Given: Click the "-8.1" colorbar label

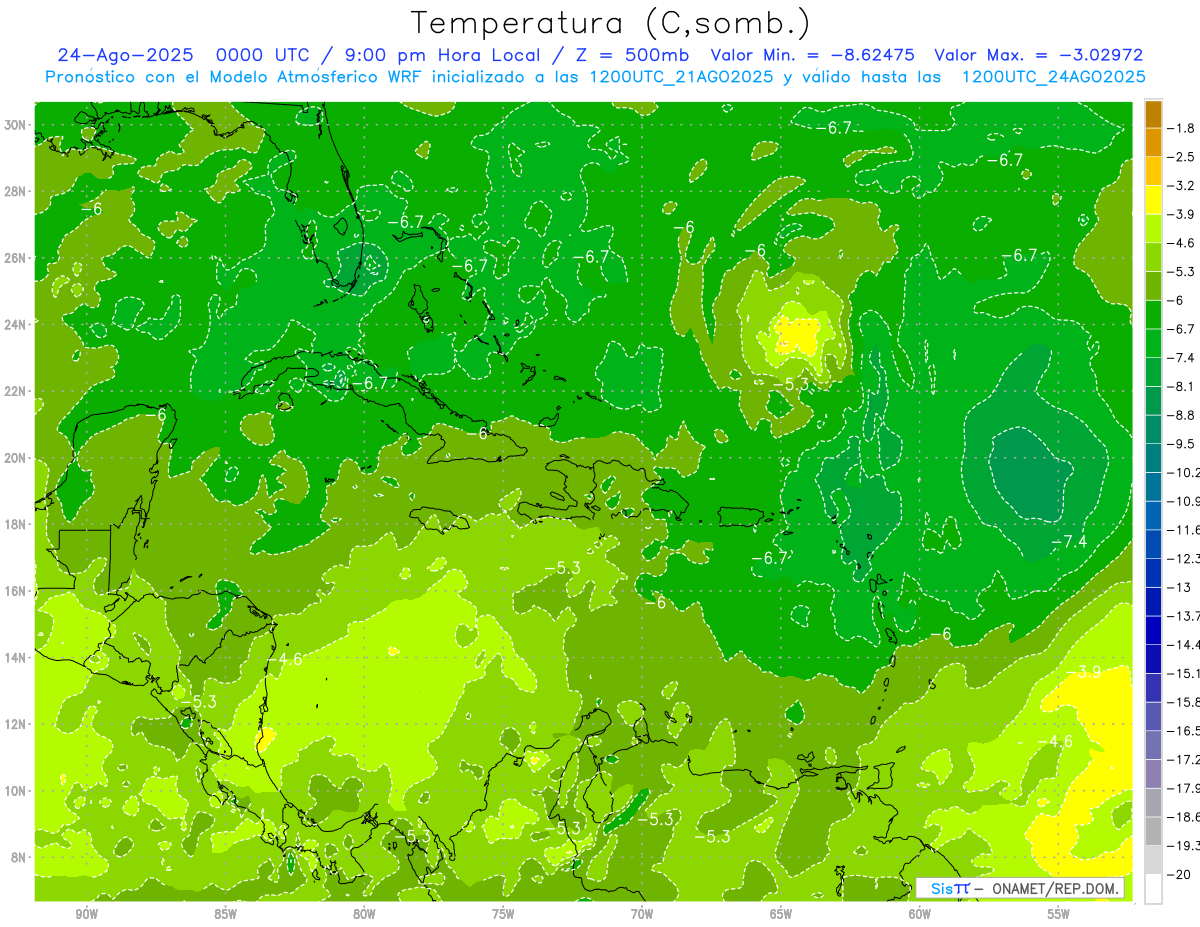Looking at the screenshot, I should click(x=1181, y=386).
